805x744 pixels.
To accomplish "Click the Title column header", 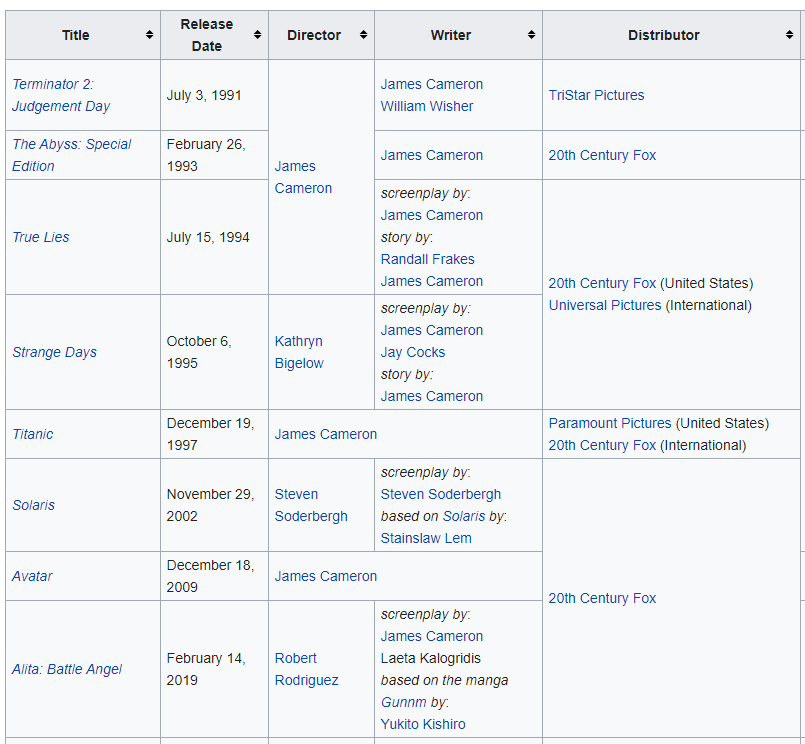I will click(83, 35).
